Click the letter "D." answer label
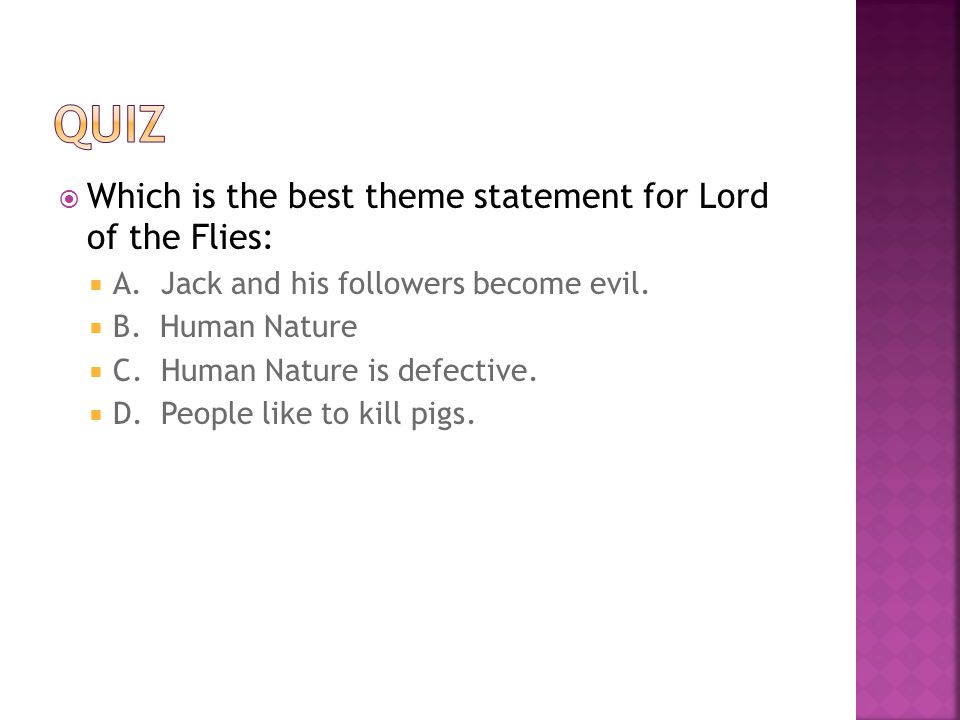Image resolution: width=960 pixels, height=720 pixels. pyautogui.click(x=127, y=414)
